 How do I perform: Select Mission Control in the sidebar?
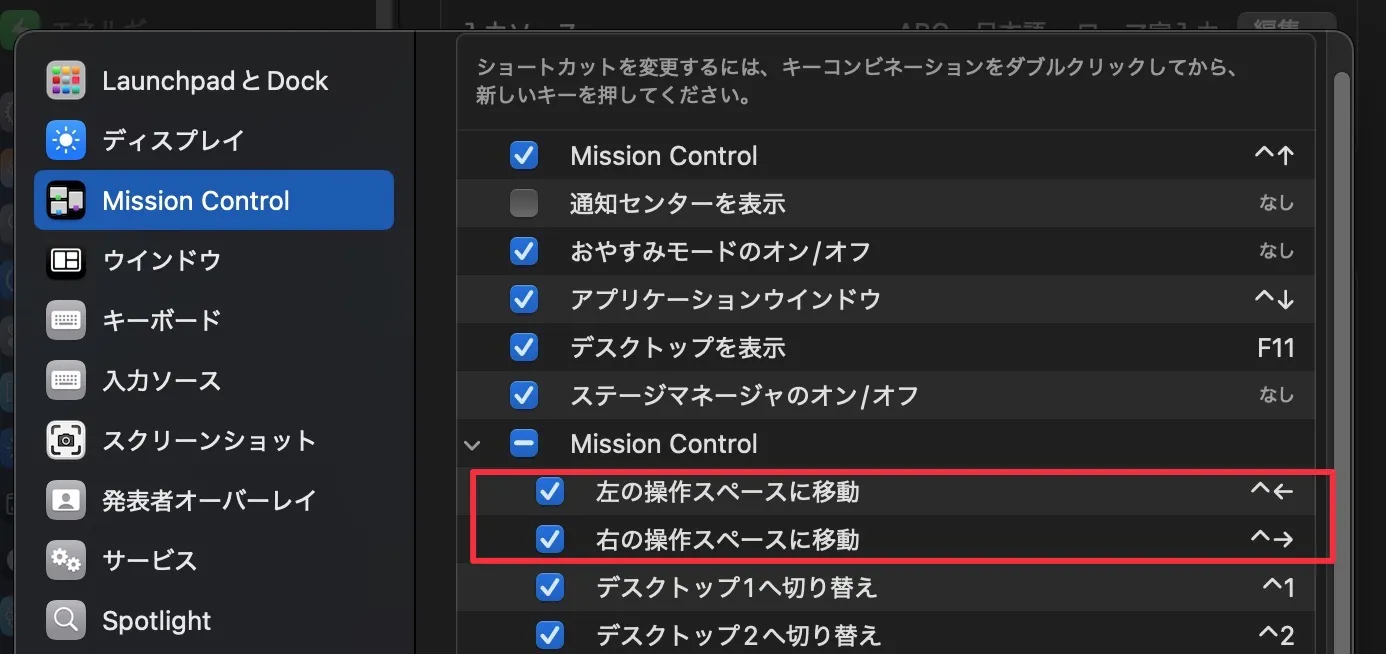(214, 201)
